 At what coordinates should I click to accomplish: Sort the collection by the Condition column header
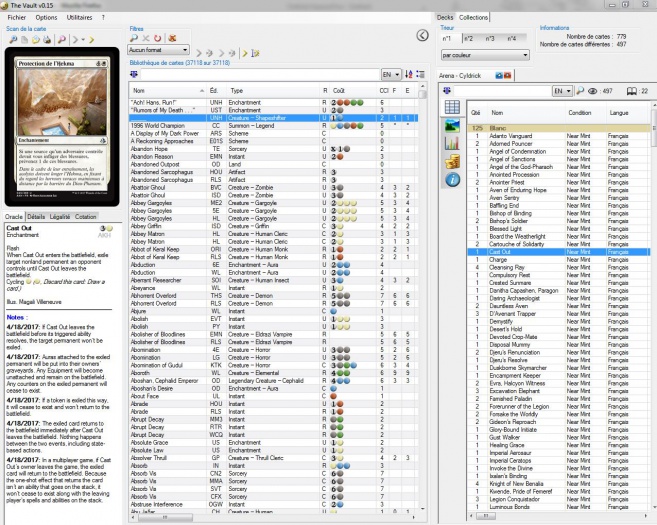coord(585,113)
